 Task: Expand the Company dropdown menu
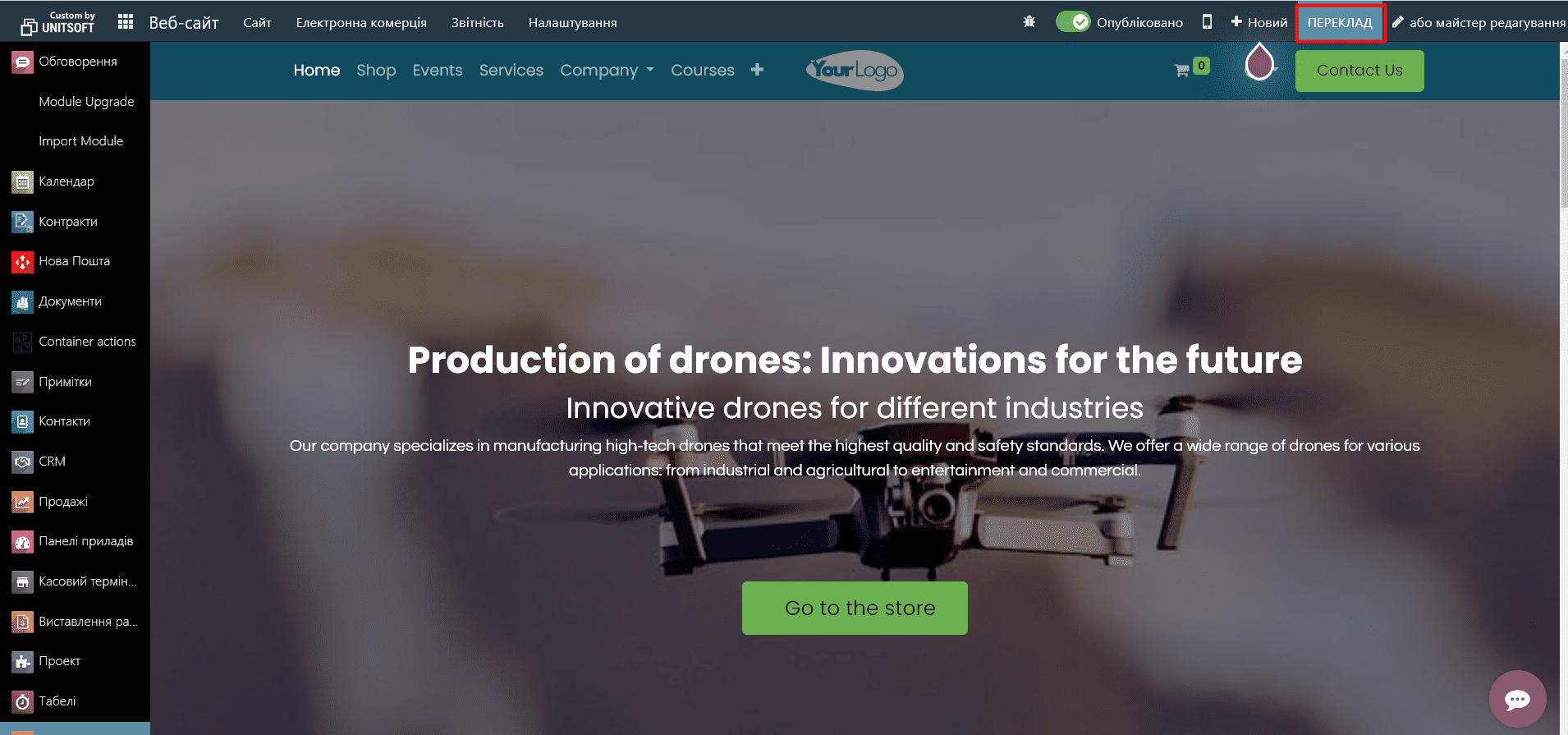coord(607,71)
